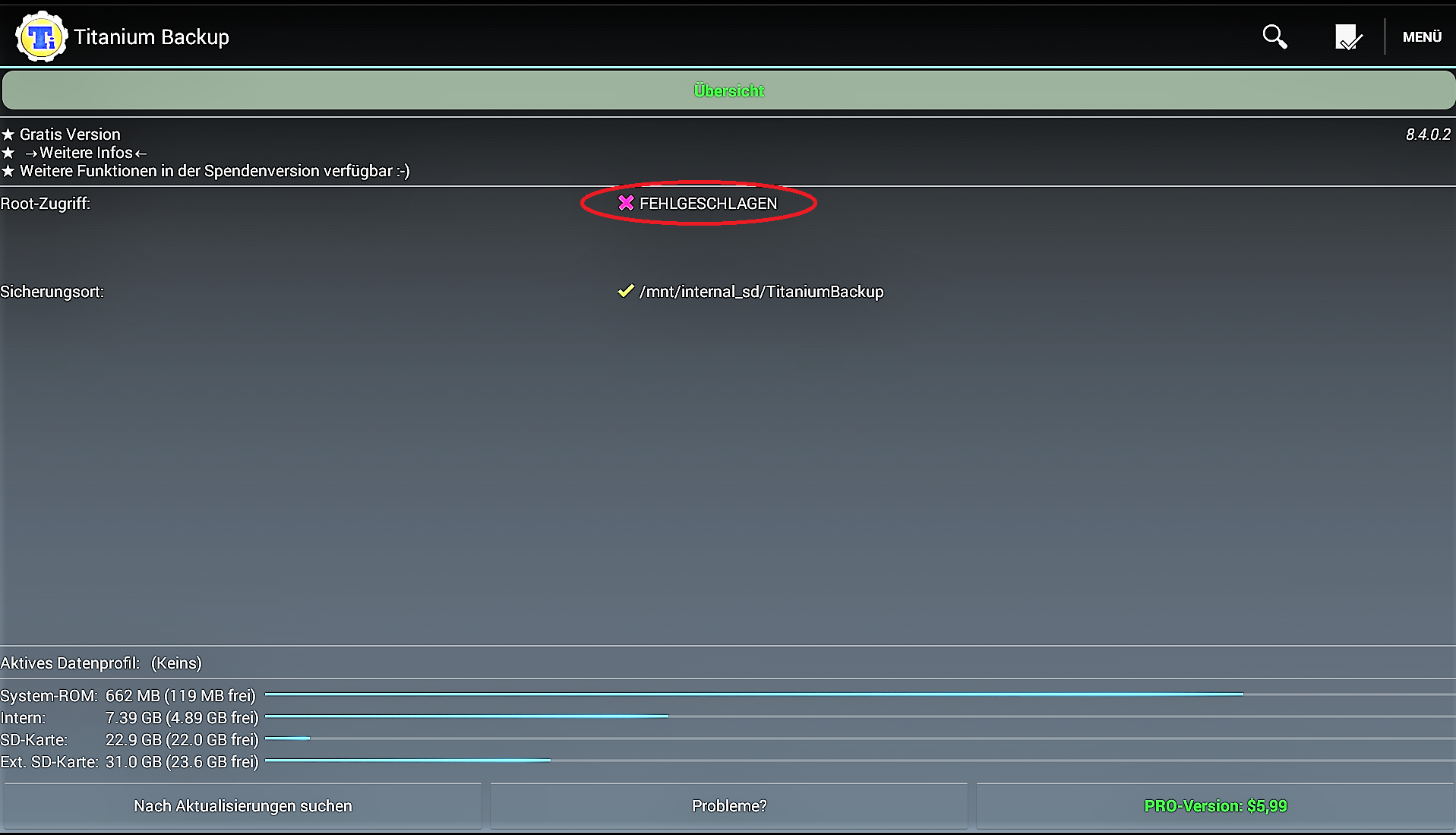Open the MENÜ button
This screenshot has width=1456, height=835.
(x=1422, y=36)
